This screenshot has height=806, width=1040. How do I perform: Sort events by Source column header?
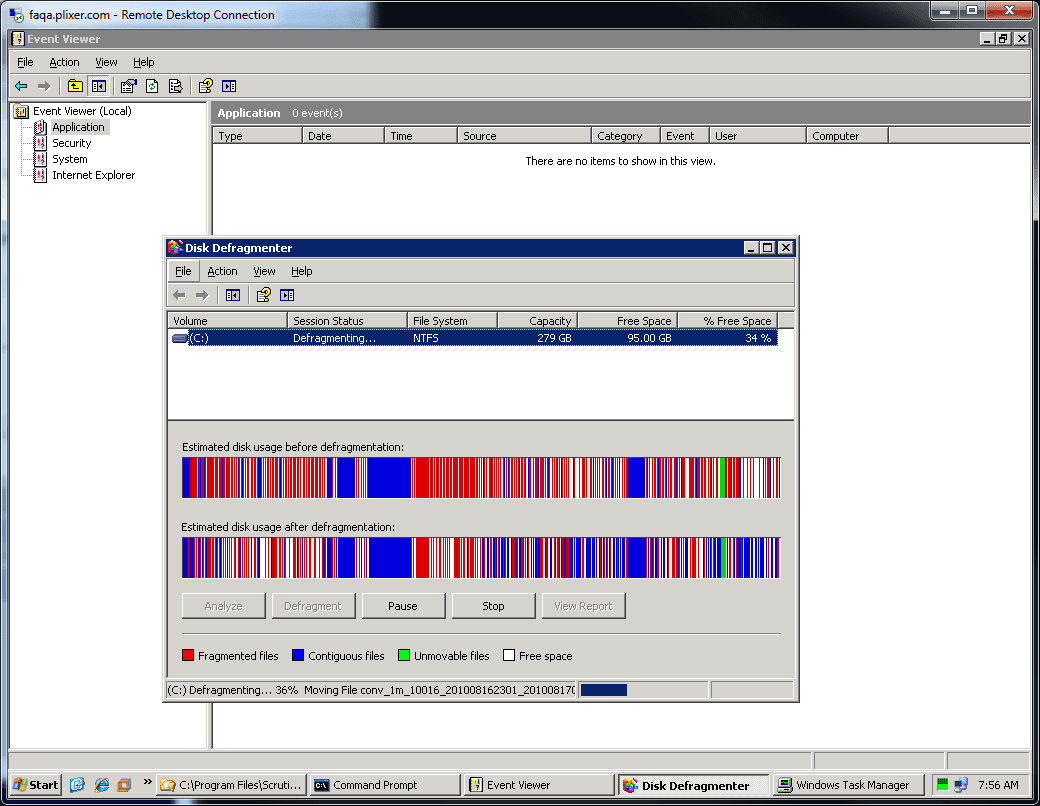[x=524, y=136]
